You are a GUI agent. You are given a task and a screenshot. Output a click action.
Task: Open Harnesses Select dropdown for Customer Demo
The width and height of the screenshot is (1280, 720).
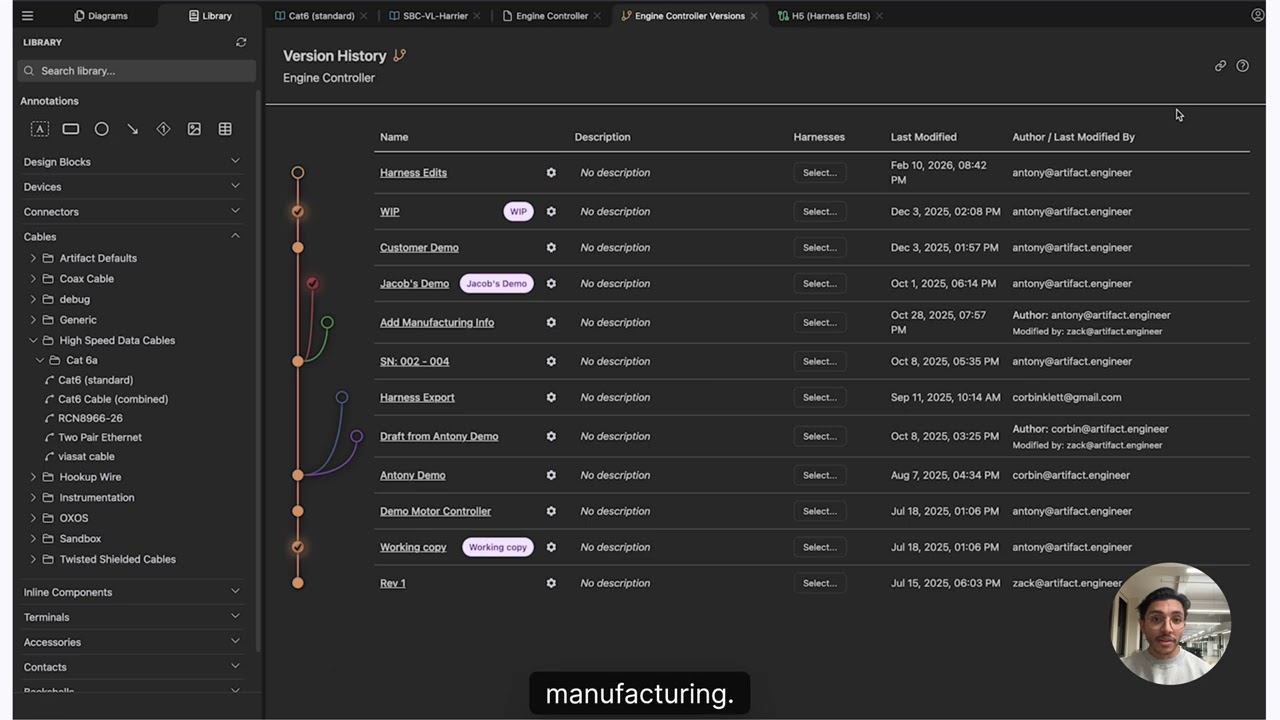[820, 248]
